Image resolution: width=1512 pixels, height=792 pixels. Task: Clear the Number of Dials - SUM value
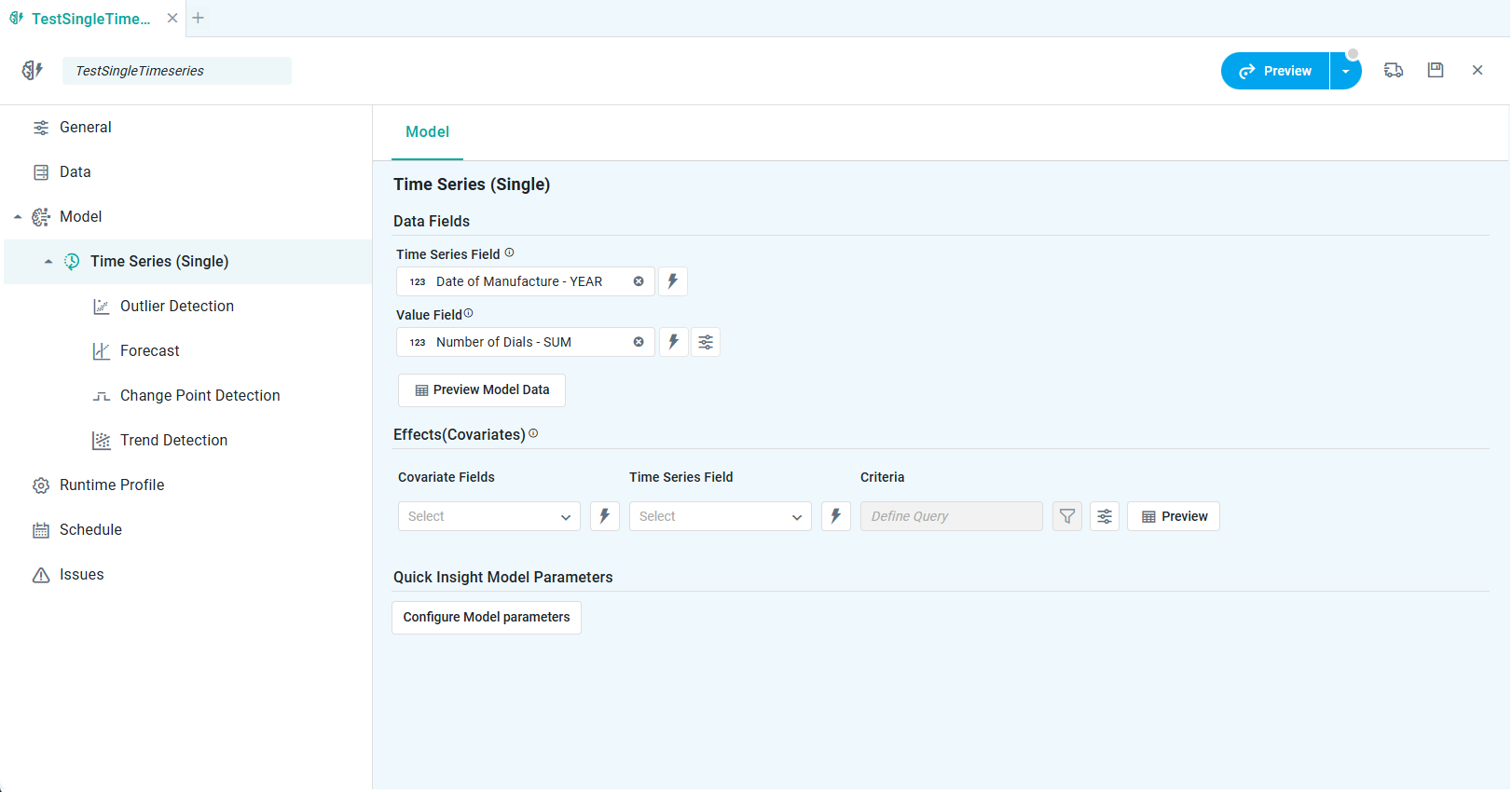tap(639, 342)
